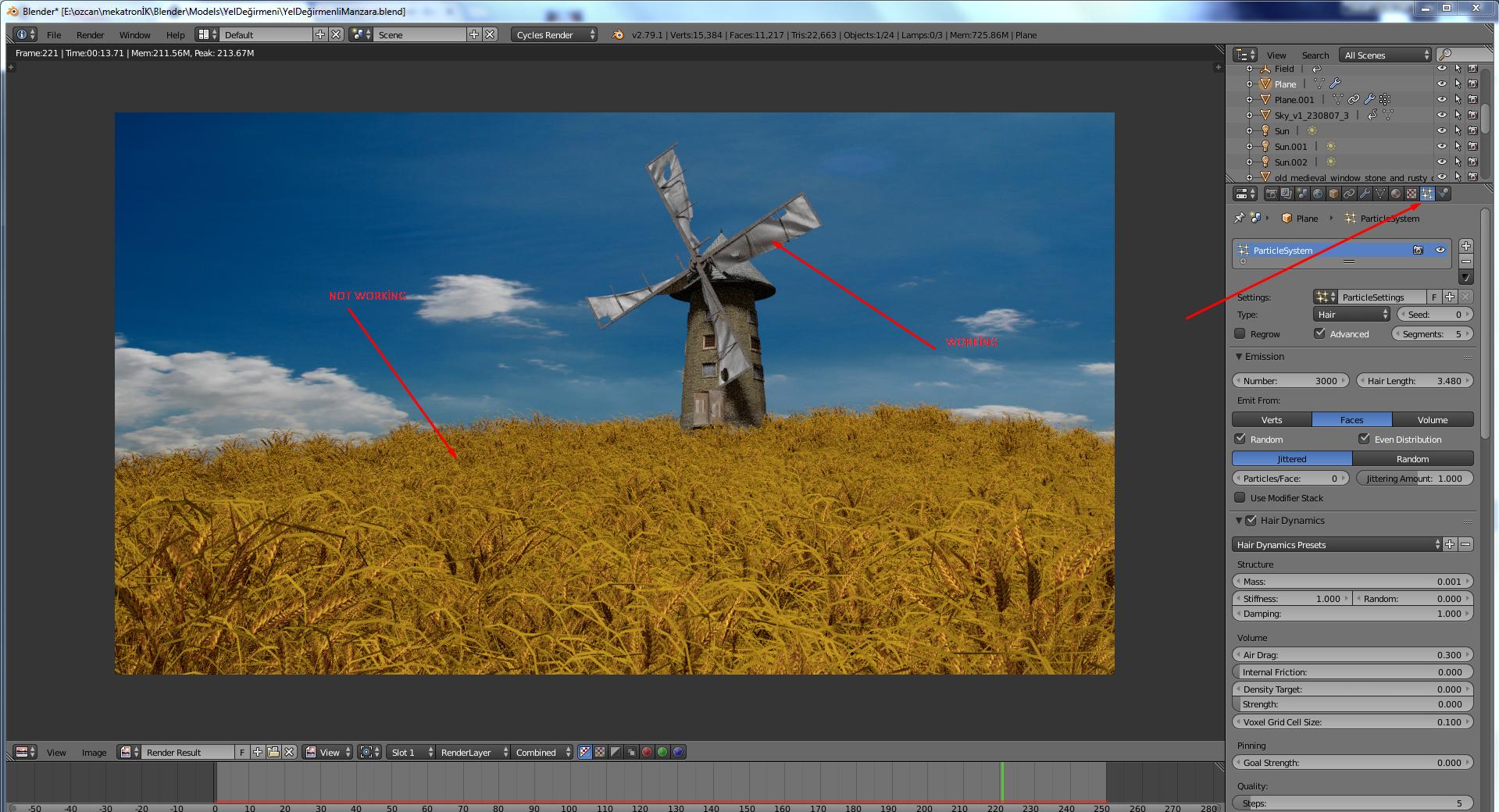The width and height of the screenshot is (1499, 812).
Task: Click the Blender logo icon in info header
Action: click(x=618, y=34)
